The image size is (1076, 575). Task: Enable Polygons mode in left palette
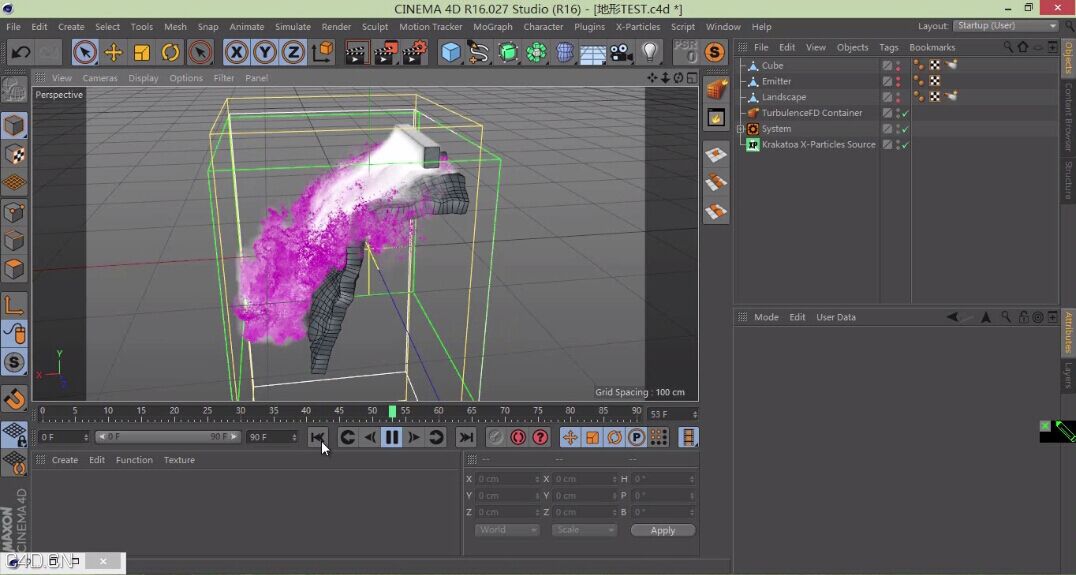pyautogui.click(x=14, y=269)
